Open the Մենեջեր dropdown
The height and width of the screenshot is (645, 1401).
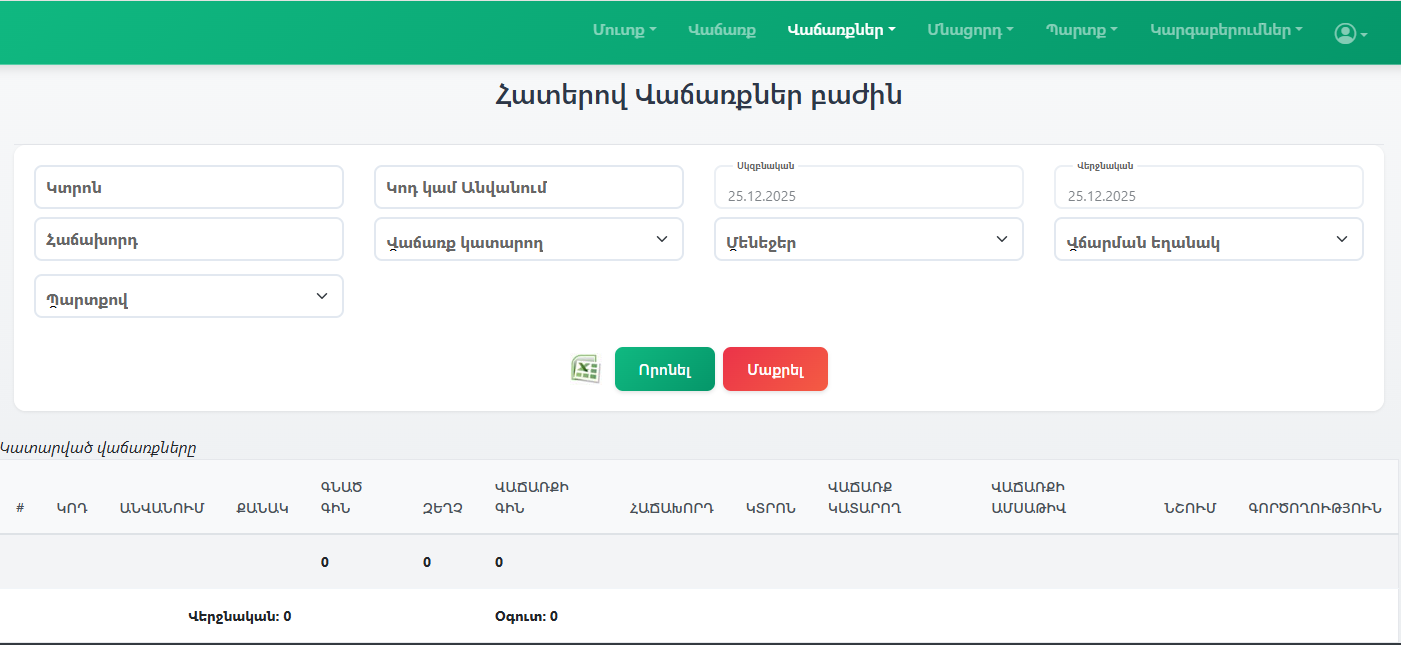pos(868,240)
